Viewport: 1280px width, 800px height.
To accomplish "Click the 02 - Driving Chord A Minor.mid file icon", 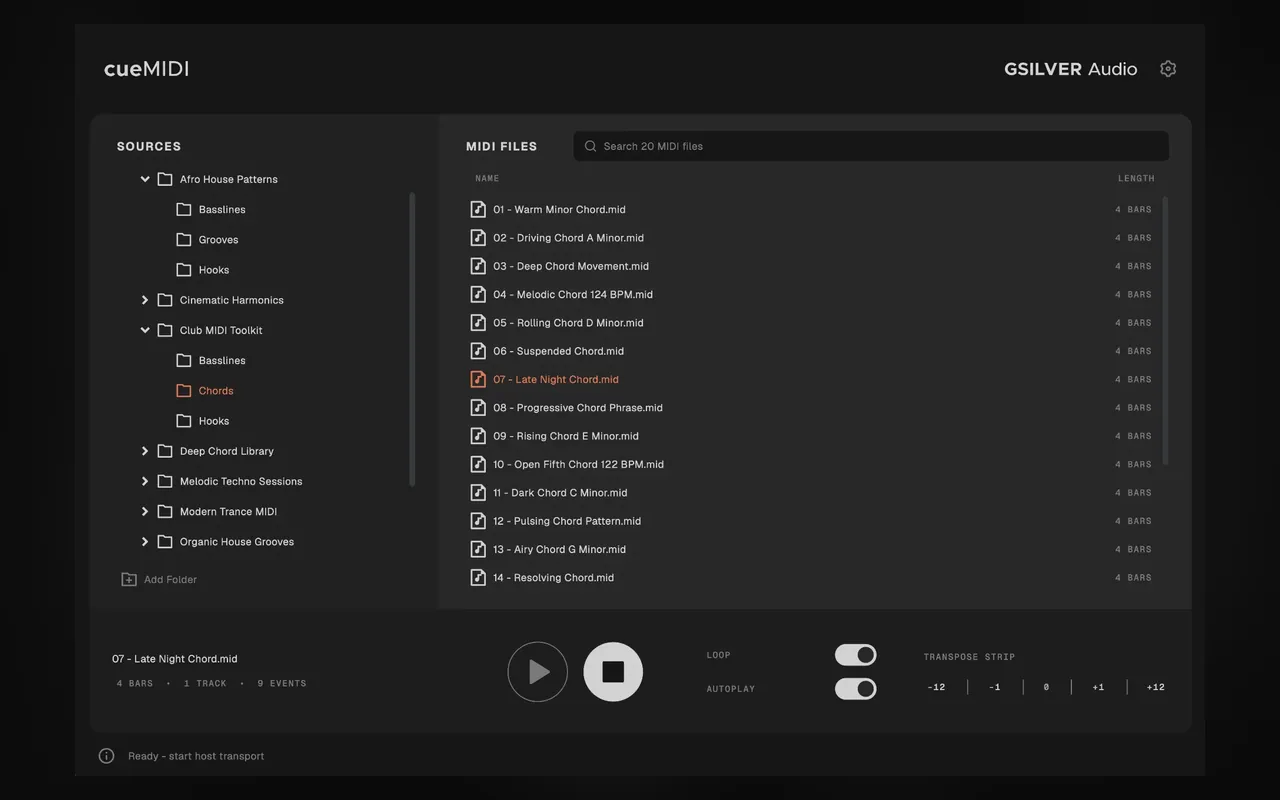I will 478,238.
